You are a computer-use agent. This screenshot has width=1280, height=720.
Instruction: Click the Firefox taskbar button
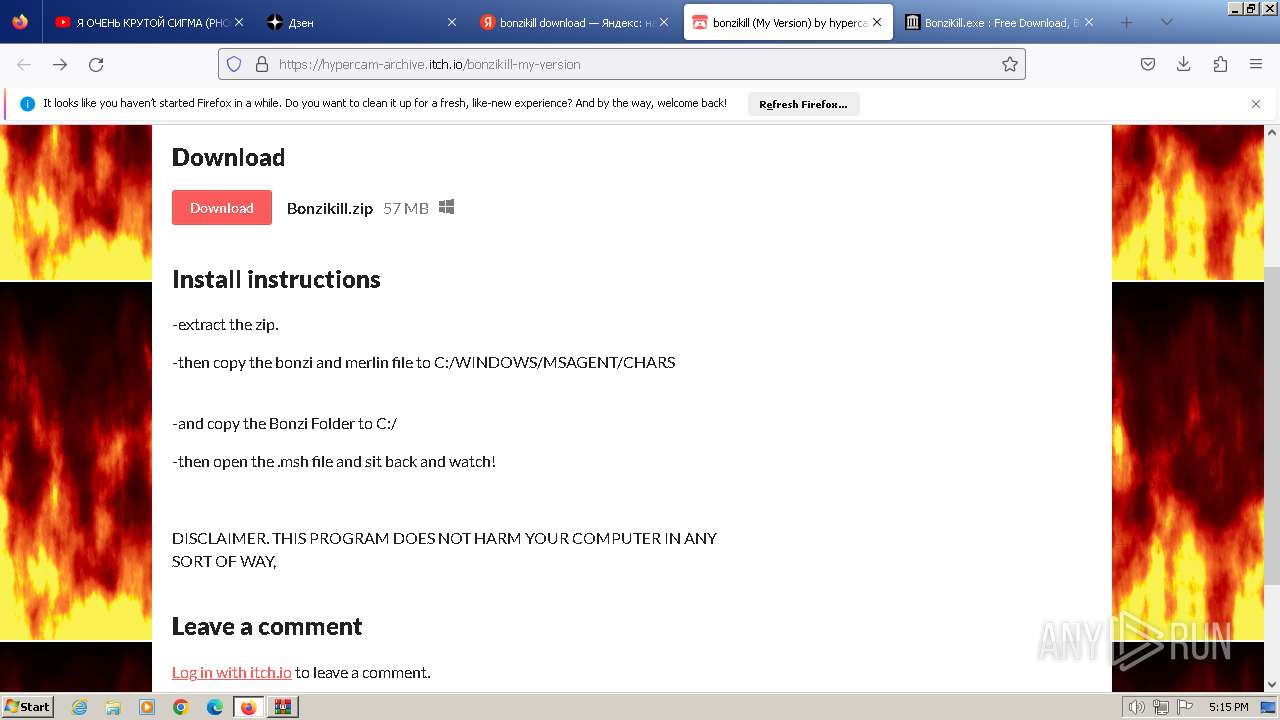(x=249, y=707)
